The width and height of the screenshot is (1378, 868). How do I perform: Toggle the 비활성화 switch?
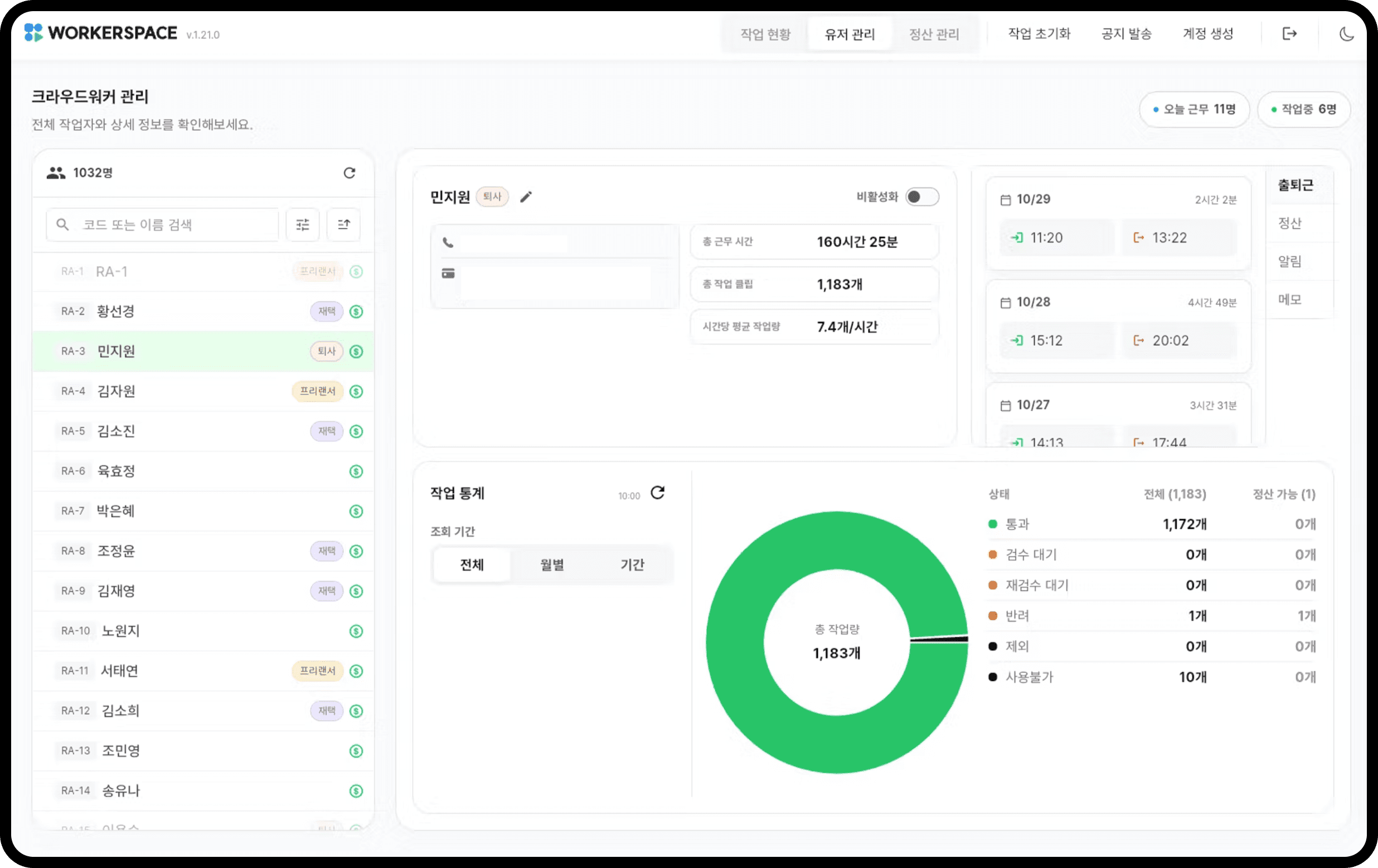[921, 197]
